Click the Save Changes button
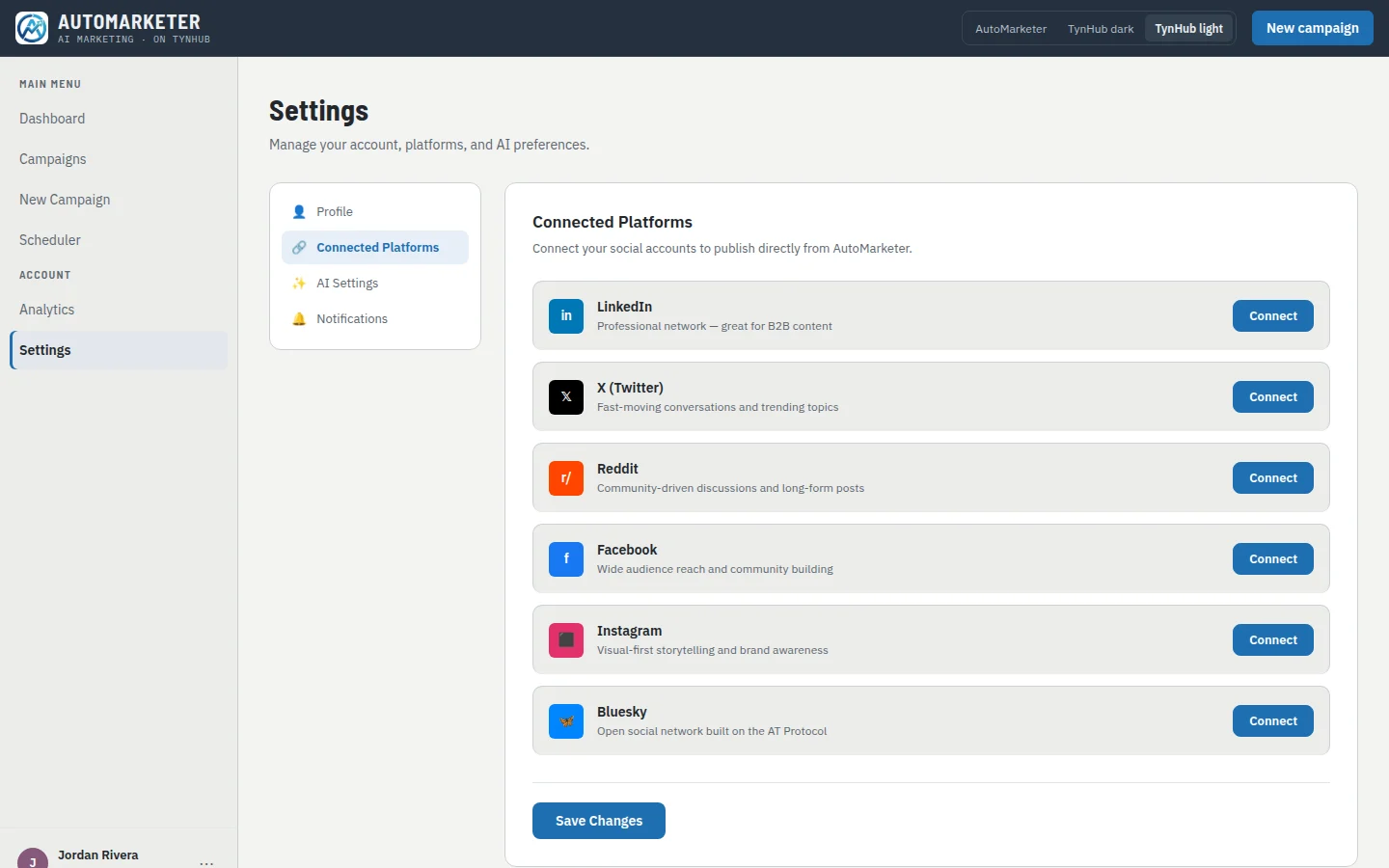The height and width of the screenshot is (868, 1389). click(599, 821)
